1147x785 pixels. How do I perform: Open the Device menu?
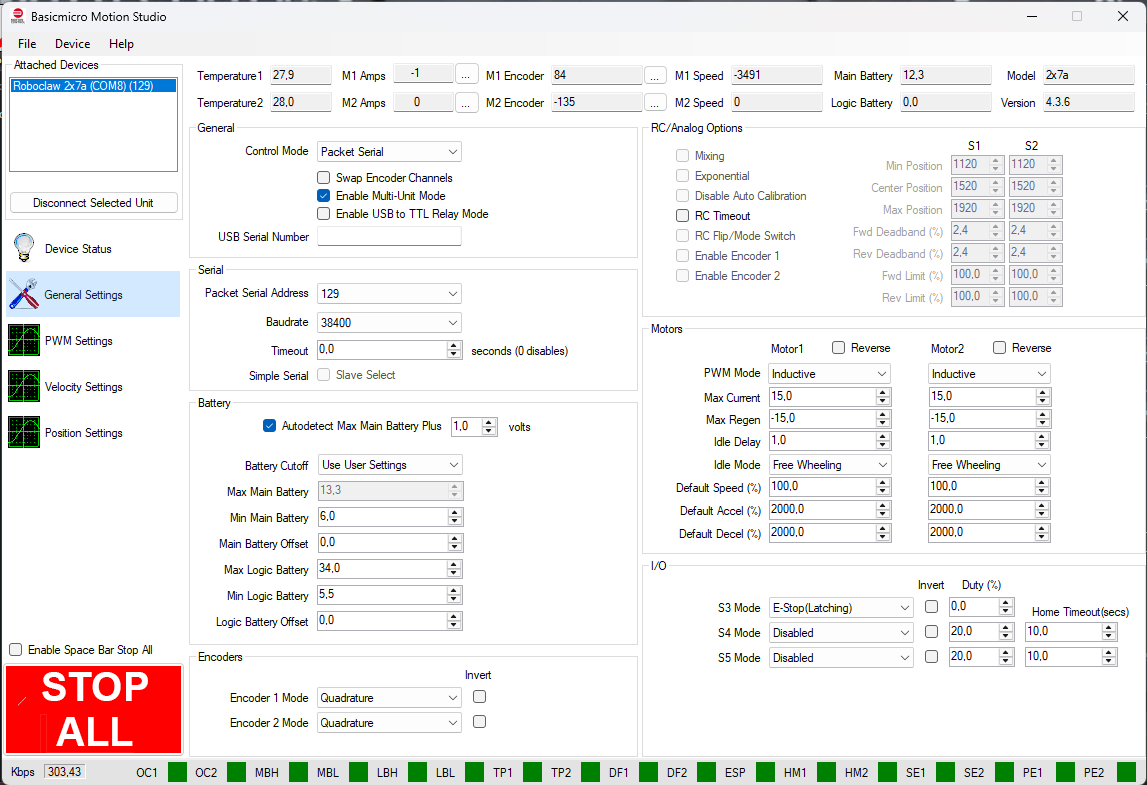click(72, 44)
